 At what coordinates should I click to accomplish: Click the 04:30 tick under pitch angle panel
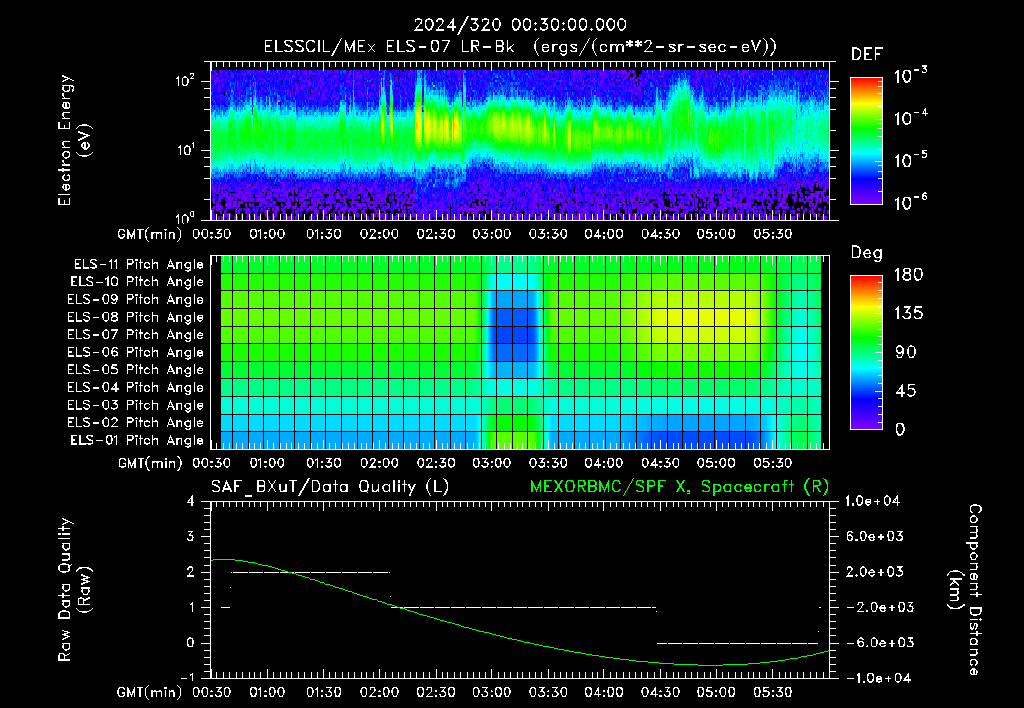point(660,463)
